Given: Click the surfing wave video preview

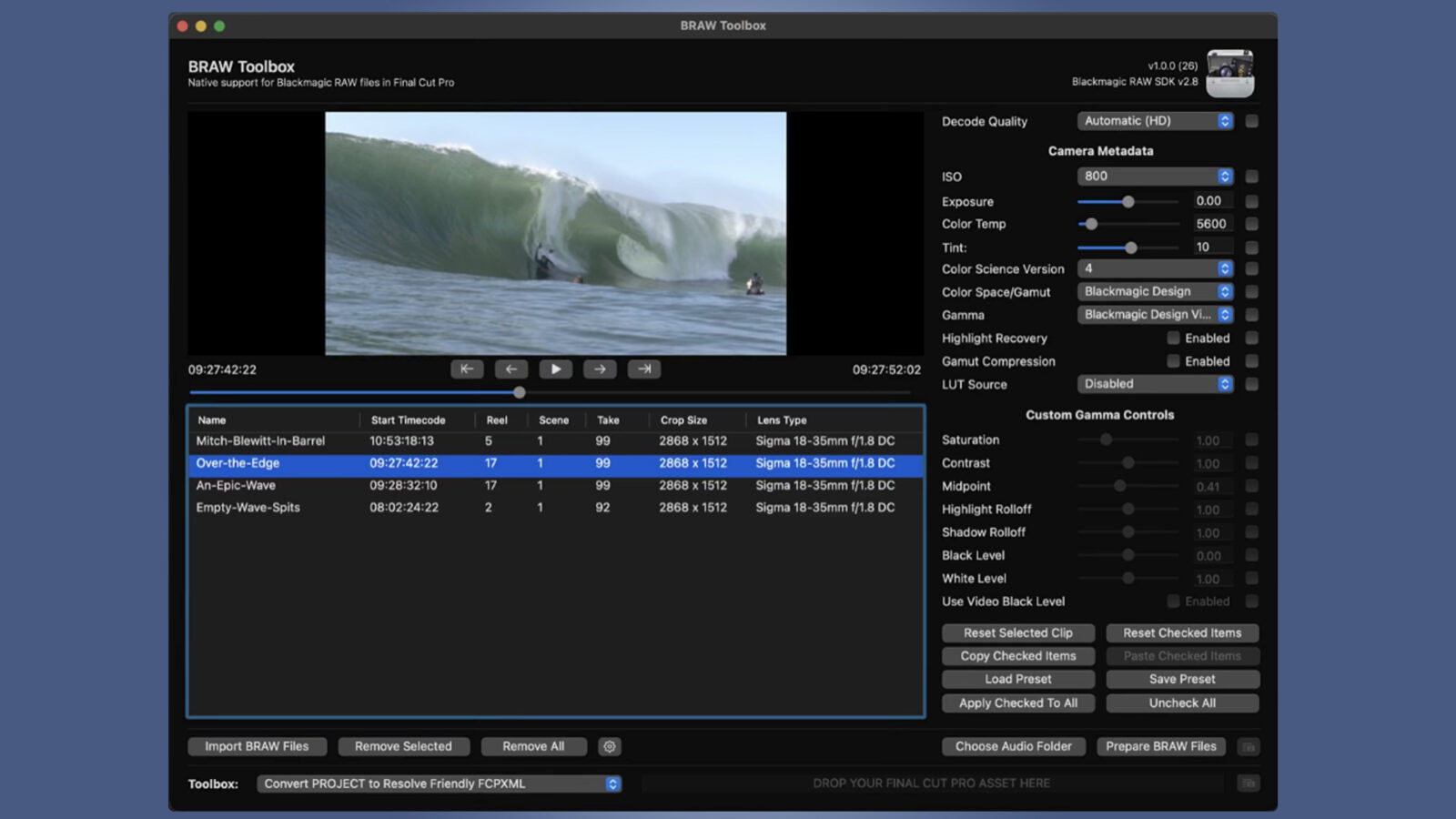Looking at the screenshot, I should coord(556,233).
